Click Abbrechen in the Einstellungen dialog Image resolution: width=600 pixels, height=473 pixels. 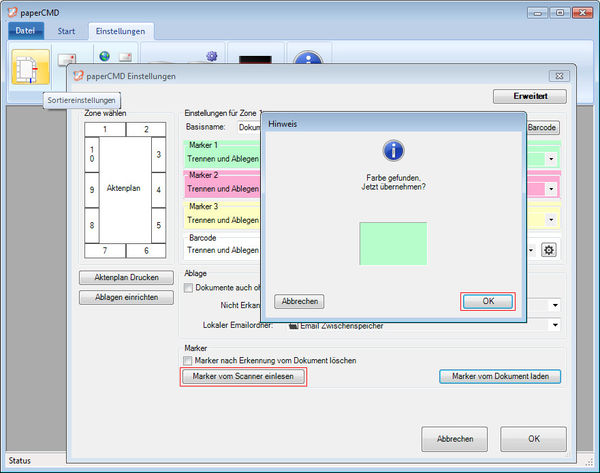pyautogui.click(x=455, y=439)
